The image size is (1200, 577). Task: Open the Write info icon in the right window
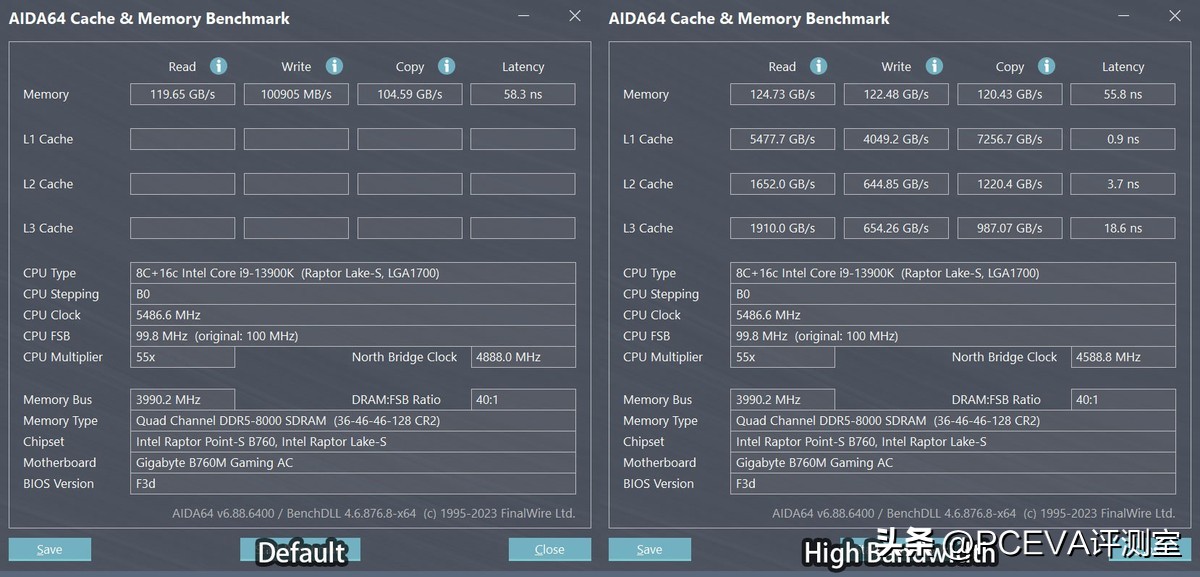point(933,66)
